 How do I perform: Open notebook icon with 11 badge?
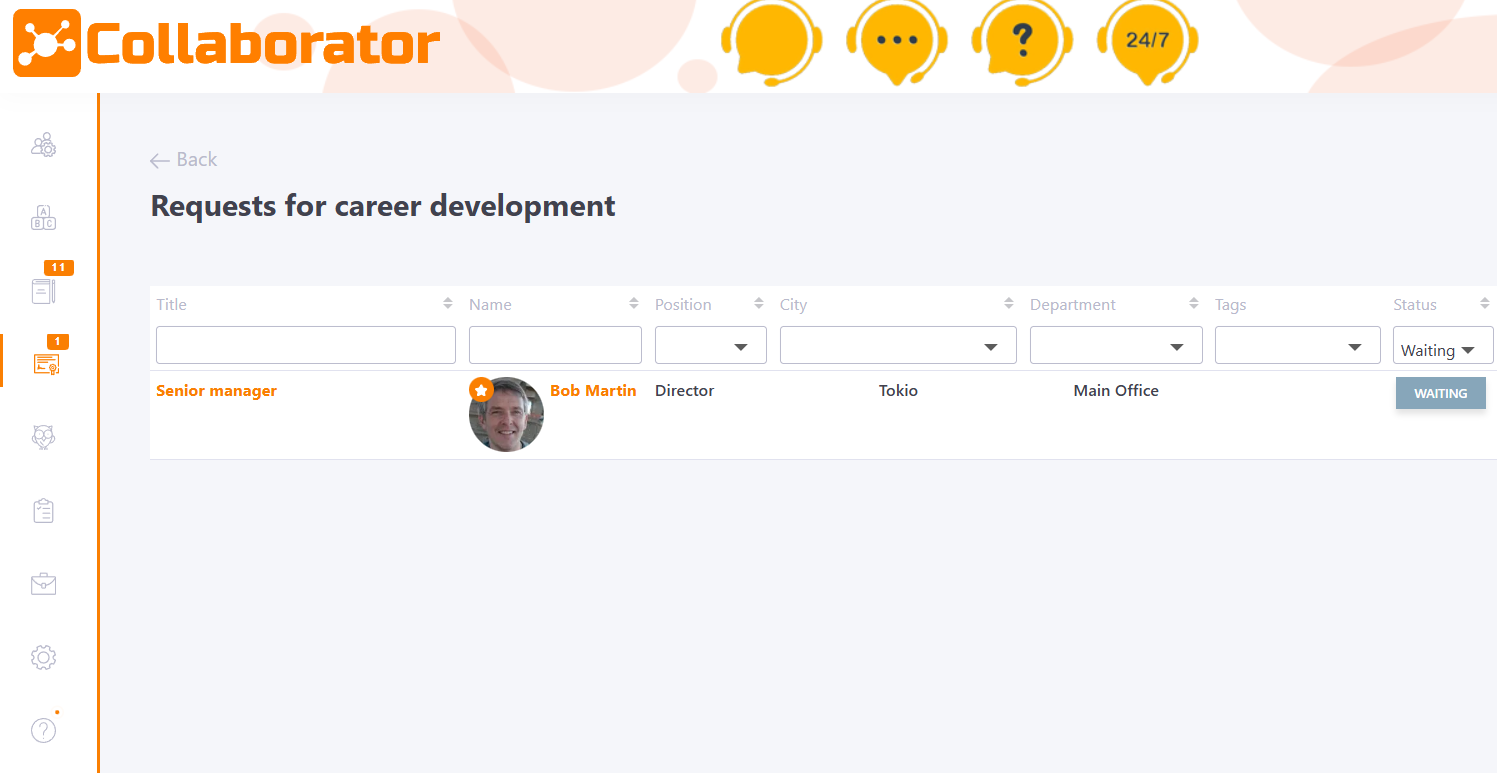tap(43, 291)
